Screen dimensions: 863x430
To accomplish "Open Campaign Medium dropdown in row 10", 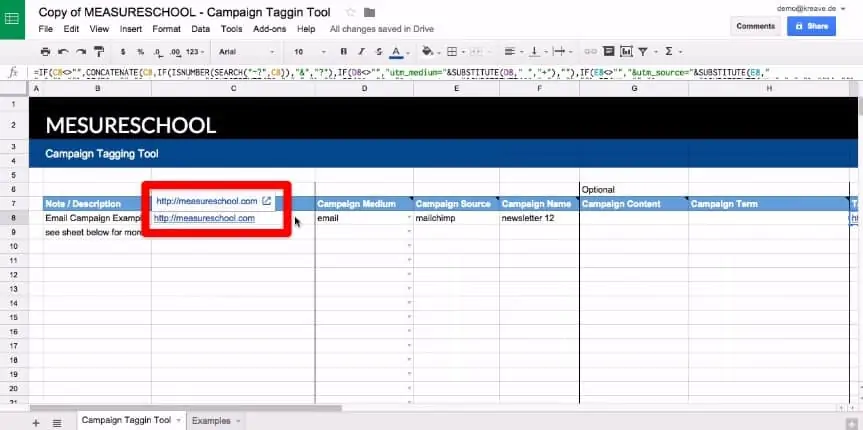I will [409, 246].
